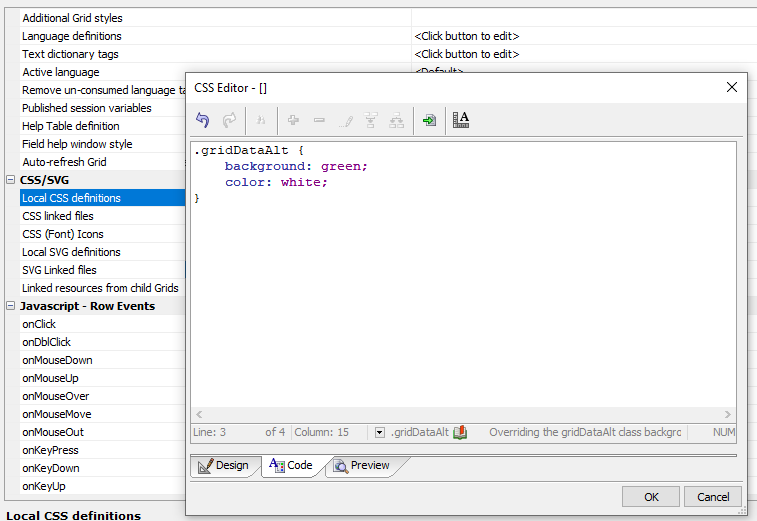
Task: Click the green arrow import icon
Action: click(429, 120)
